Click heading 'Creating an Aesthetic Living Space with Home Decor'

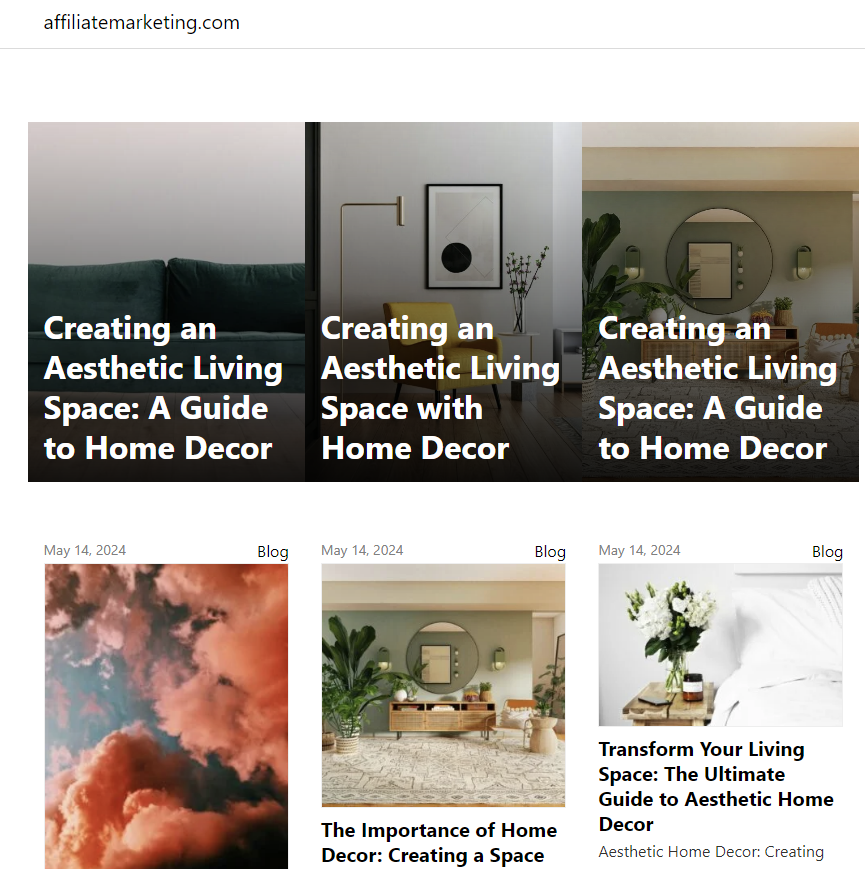[441, 388]
